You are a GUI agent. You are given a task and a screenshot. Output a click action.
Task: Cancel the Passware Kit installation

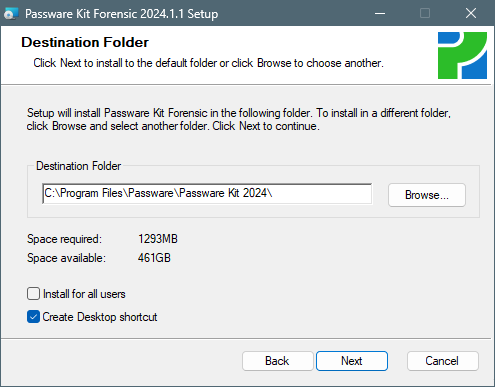(442, 361)
